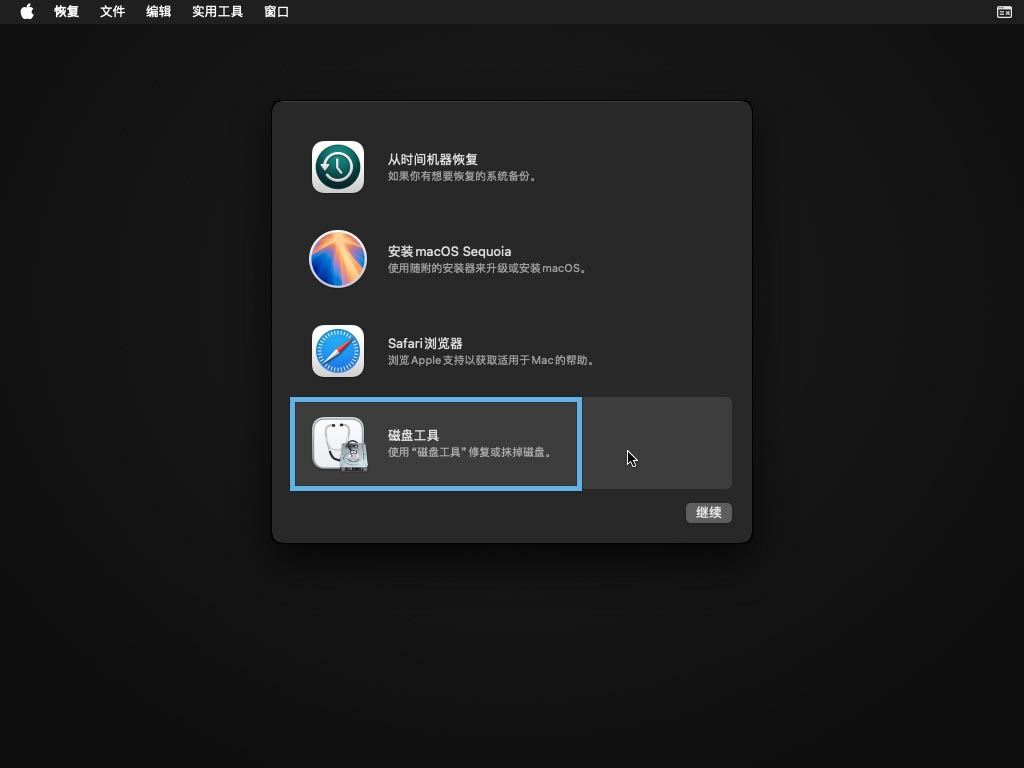
Task: Open the 编辑 menu
Action: click(x=158, y=12)
